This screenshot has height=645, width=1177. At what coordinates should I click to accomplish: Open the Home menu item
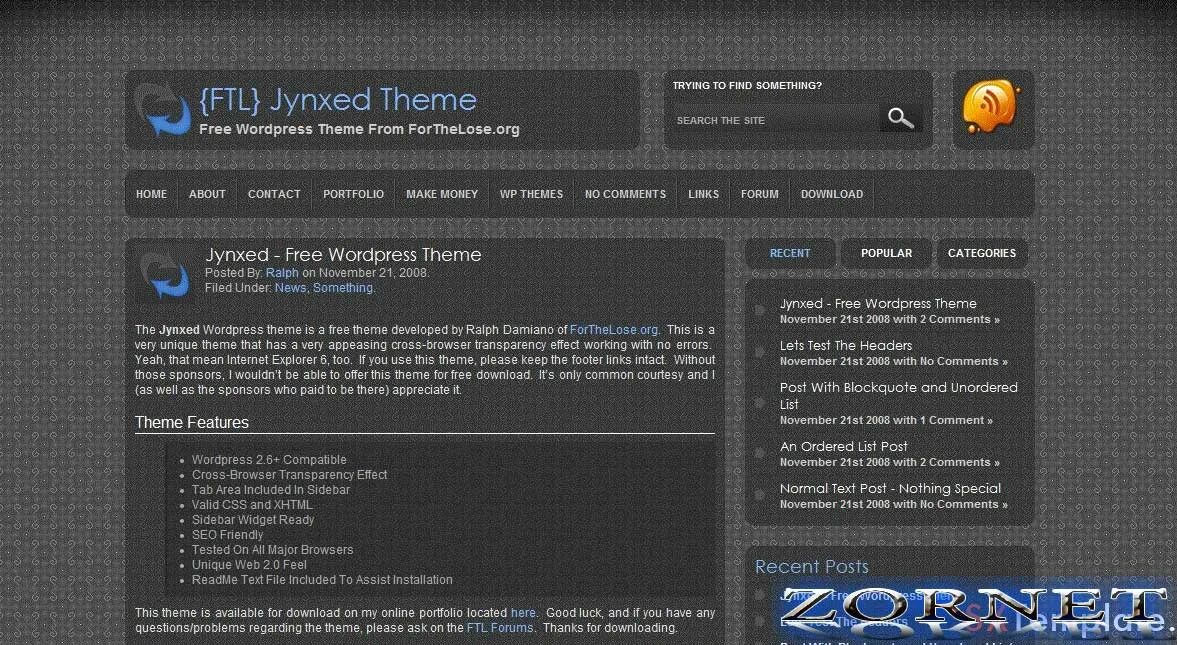tap(152, 194)
